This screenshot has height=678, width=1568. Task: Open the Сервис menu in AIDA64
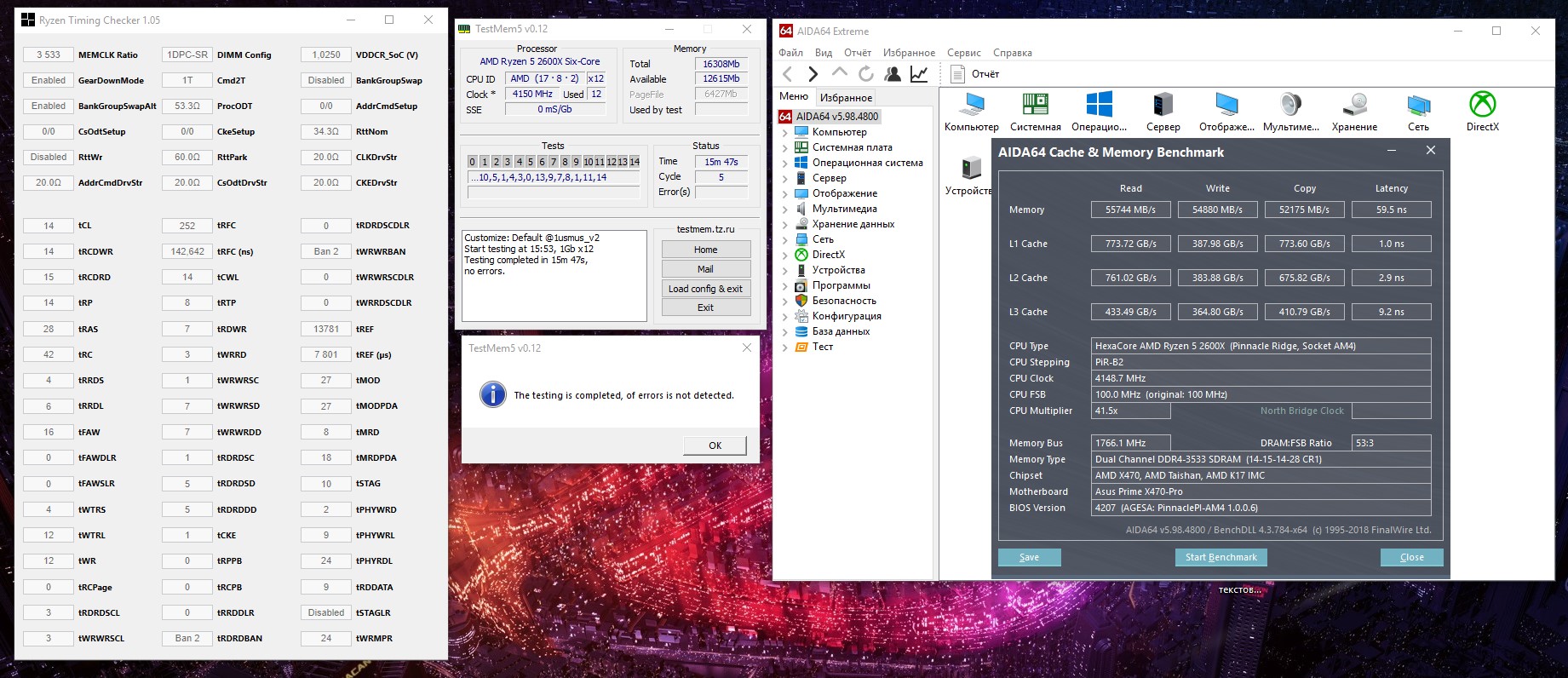click(x=964, y=53)
